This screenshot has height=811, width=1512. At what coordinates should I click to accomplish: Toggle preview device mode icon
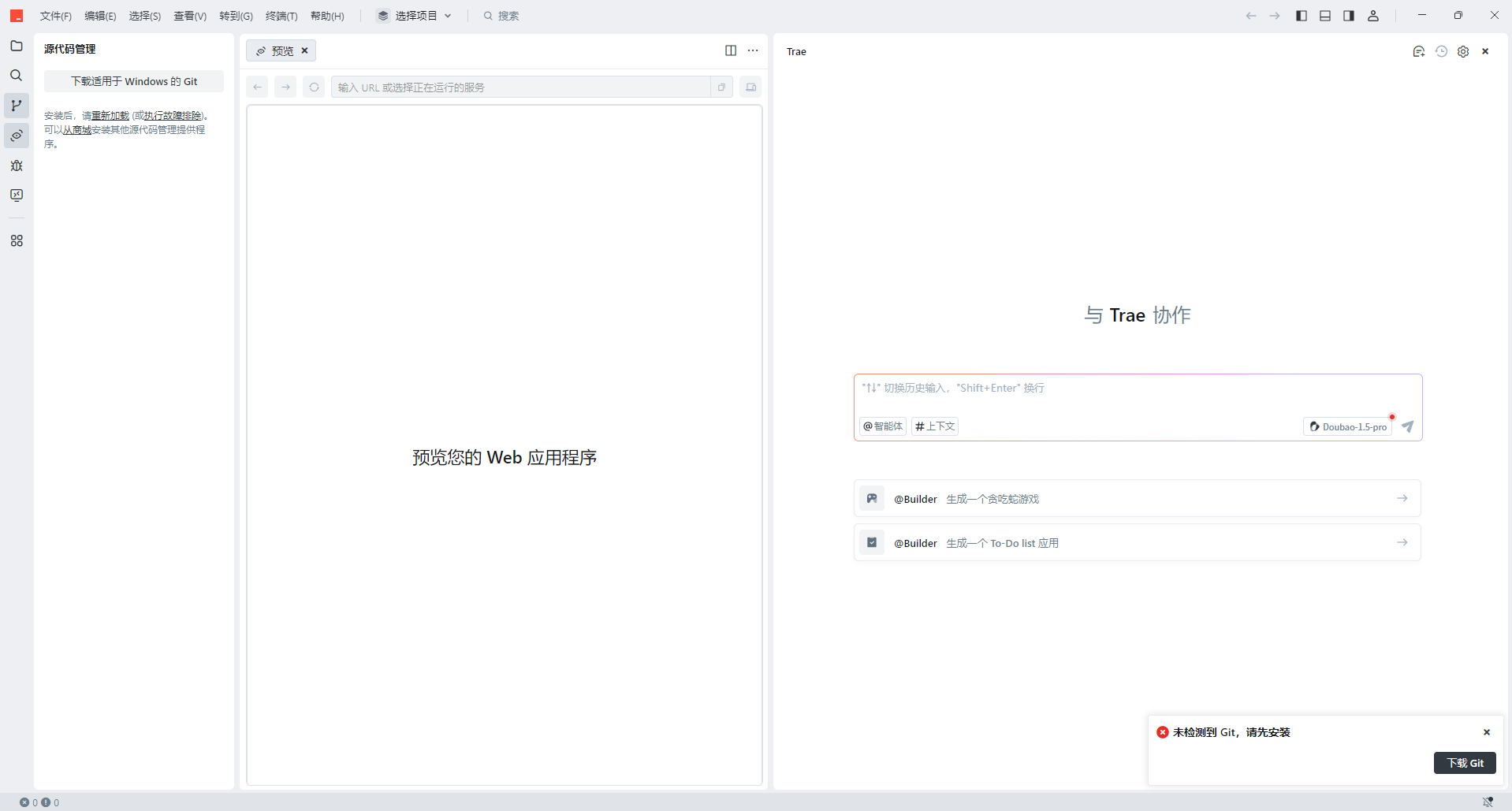(x=751, y=87)
